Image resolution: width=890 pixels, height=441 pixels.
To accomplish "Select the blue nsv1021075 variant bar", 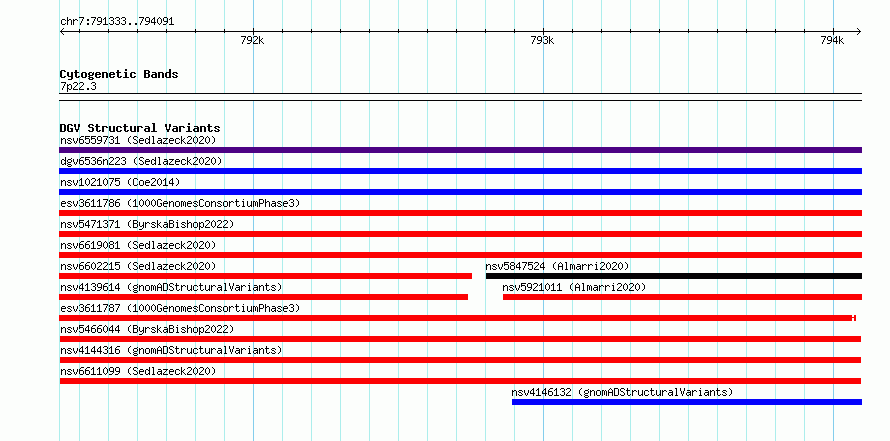I will 460,192.
